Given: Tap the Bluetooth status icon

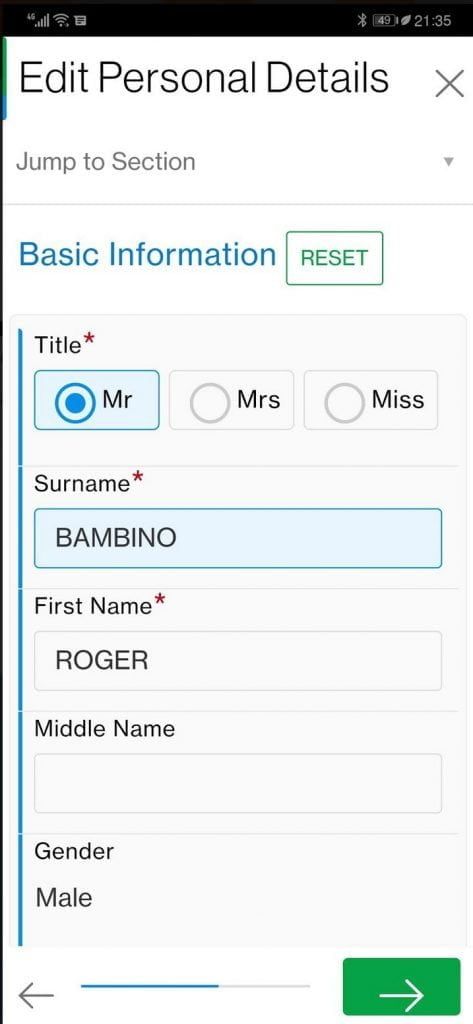Looking at the screenshot, I should 363,20.
